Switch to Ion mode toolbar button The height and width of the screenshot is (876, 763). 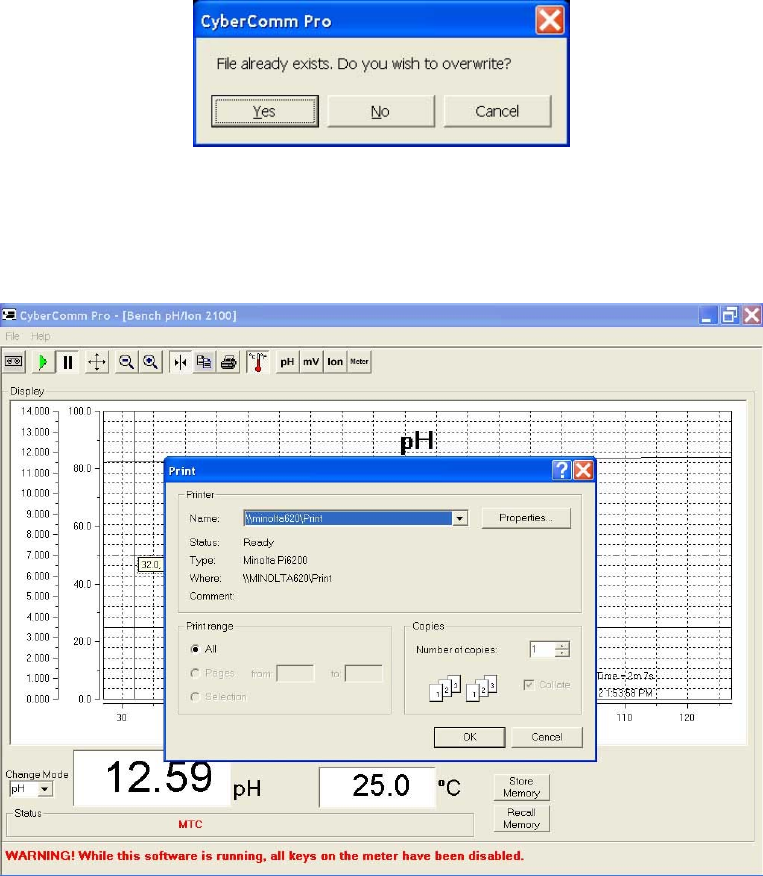[335, 362]
